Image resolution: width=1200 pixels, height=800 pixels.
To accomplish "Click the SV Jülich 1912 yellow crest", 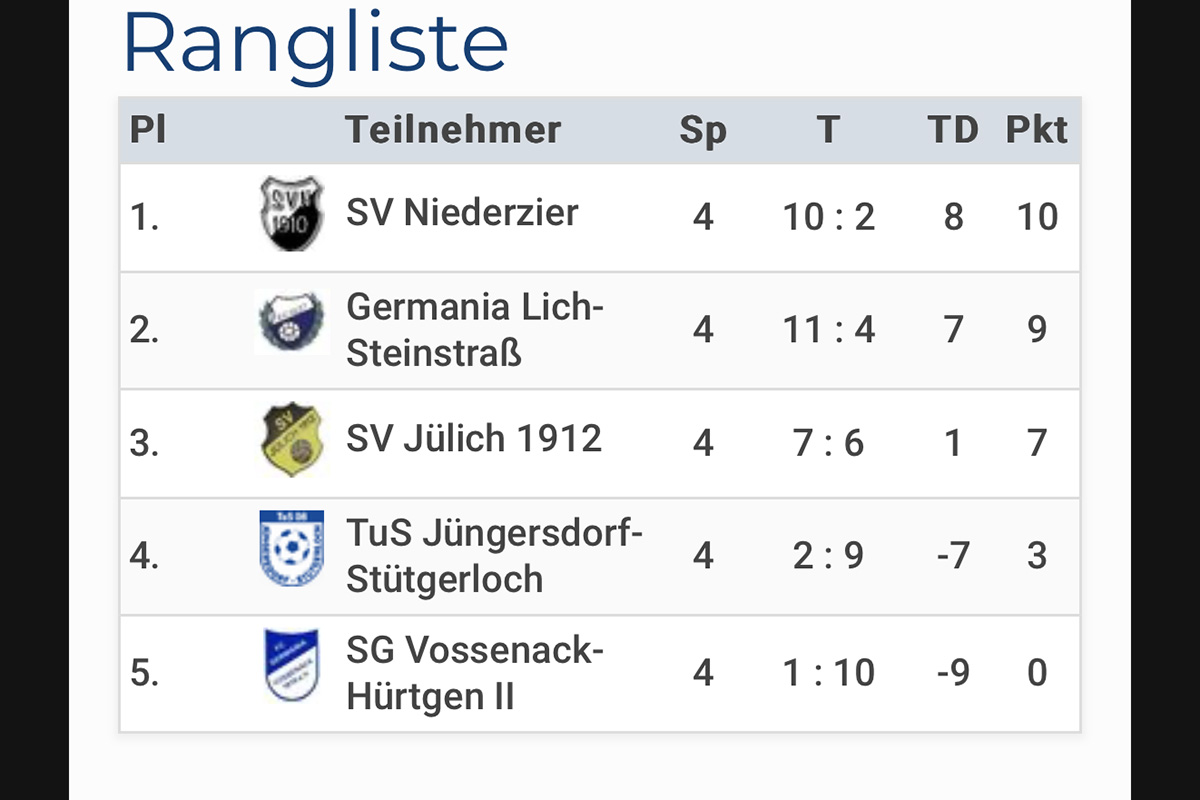I will [291, 440].
